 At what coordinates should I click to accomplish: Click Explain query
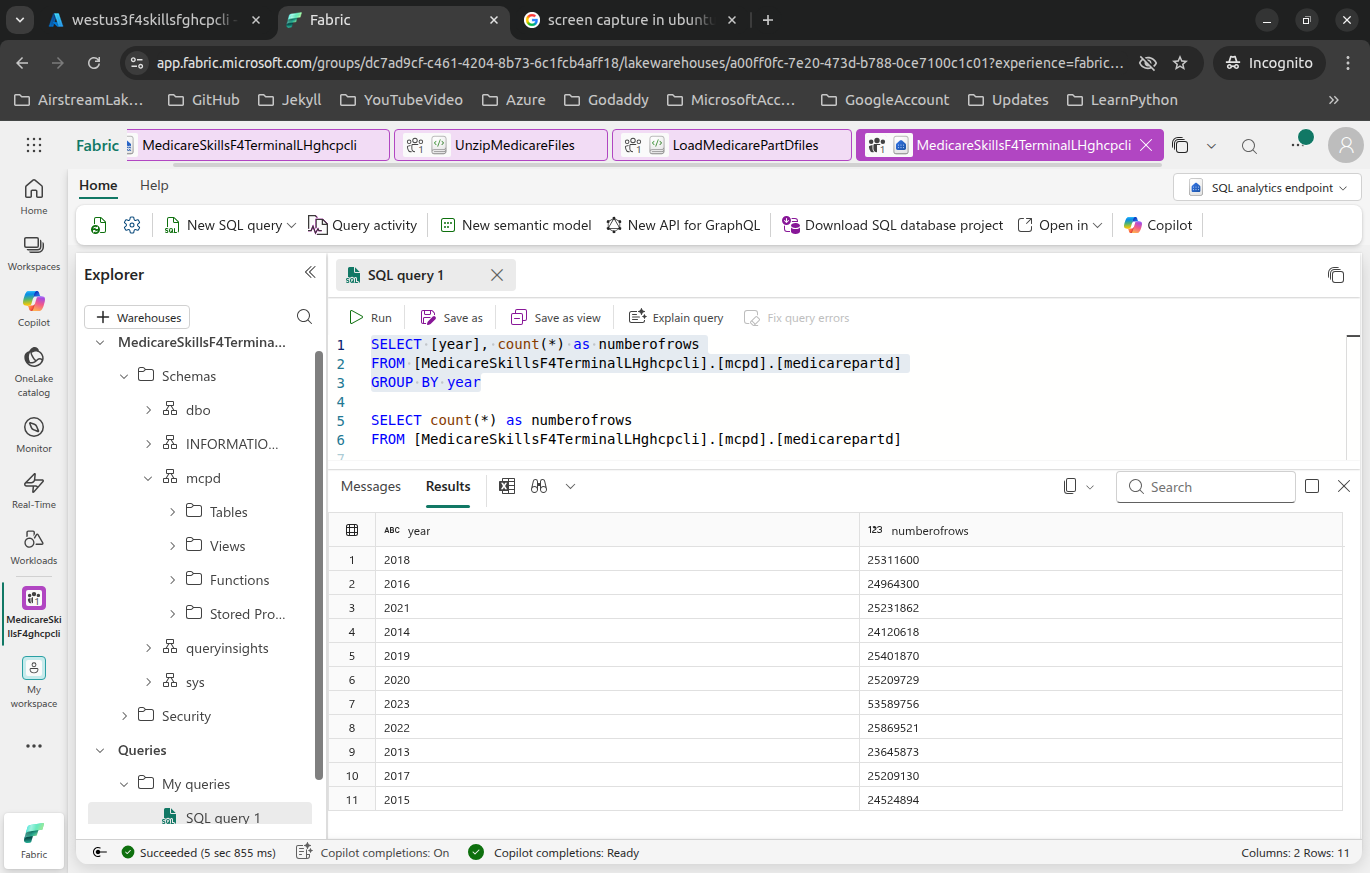click(x=676, y=317)
